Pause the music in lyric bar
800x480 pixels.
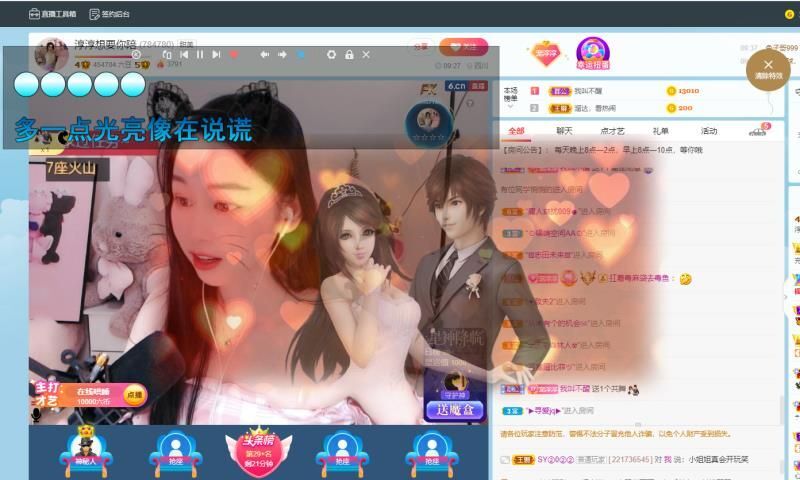tap(200, 55)
